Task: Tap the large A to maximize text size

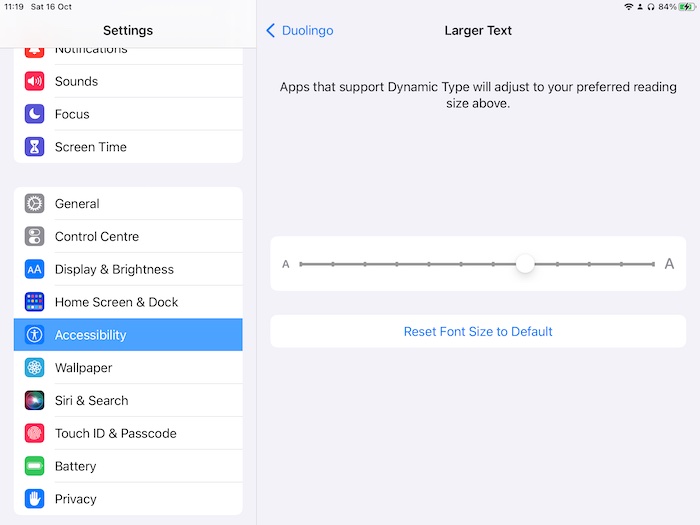Action: 669,264
